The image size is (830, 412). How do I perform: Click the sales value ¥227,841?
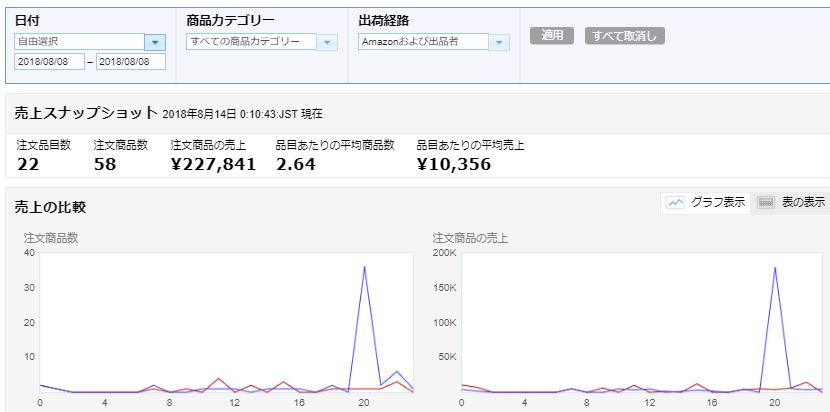point(213,164)
